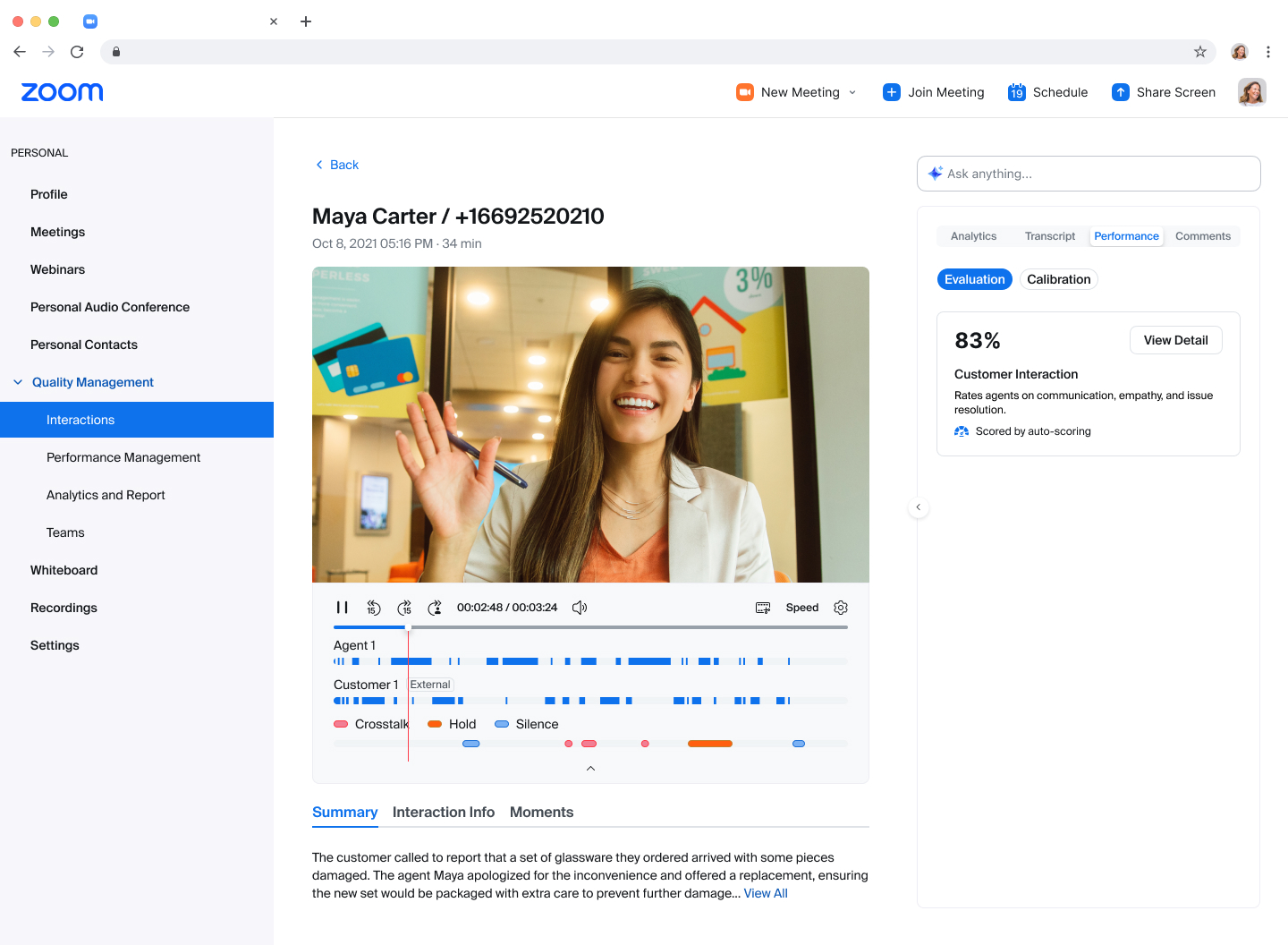
Task: Skip forward 15 seconds
Action: coord(404,608)
